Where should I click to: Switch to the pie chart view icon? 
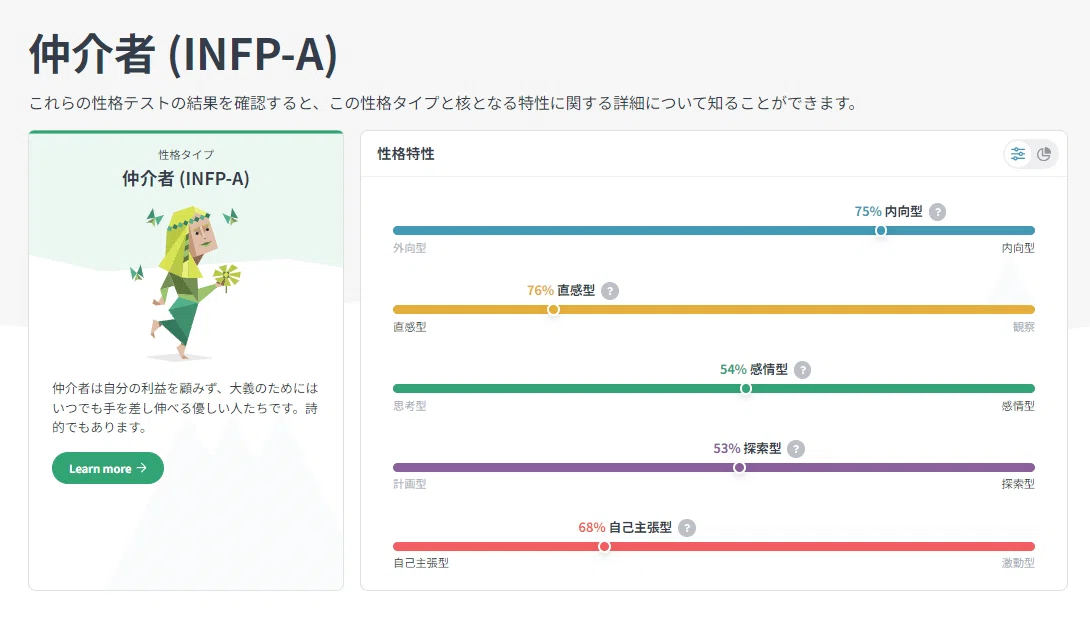(1043, 154)
